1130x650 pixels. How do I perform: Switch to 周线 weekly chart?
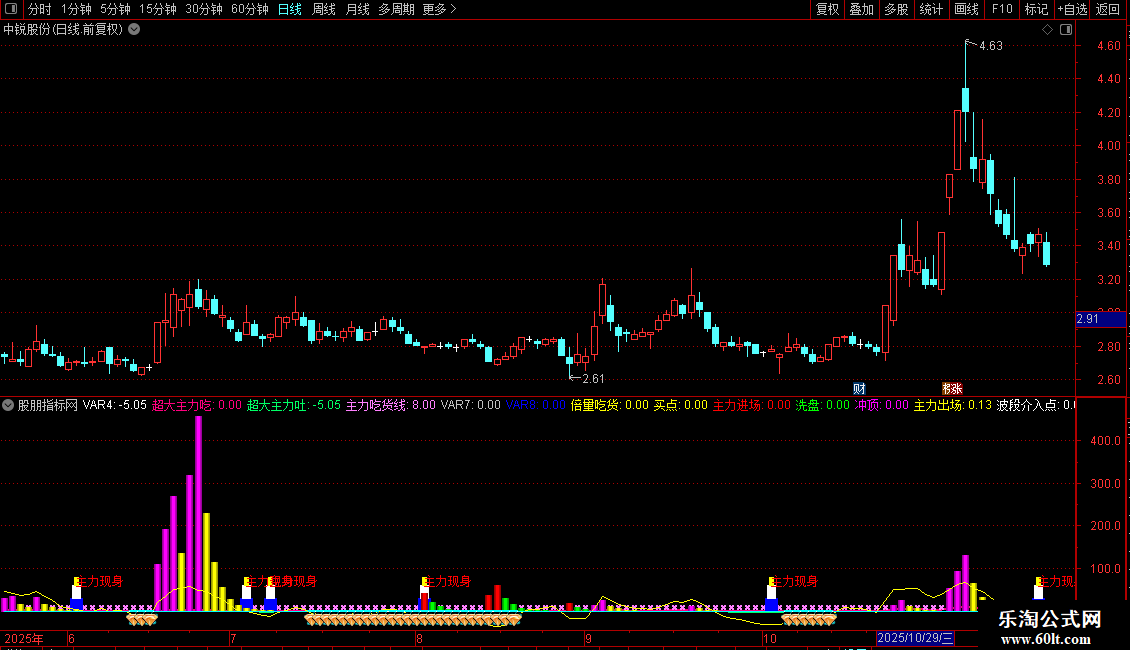pyautogui.click(x=324, y=9)
